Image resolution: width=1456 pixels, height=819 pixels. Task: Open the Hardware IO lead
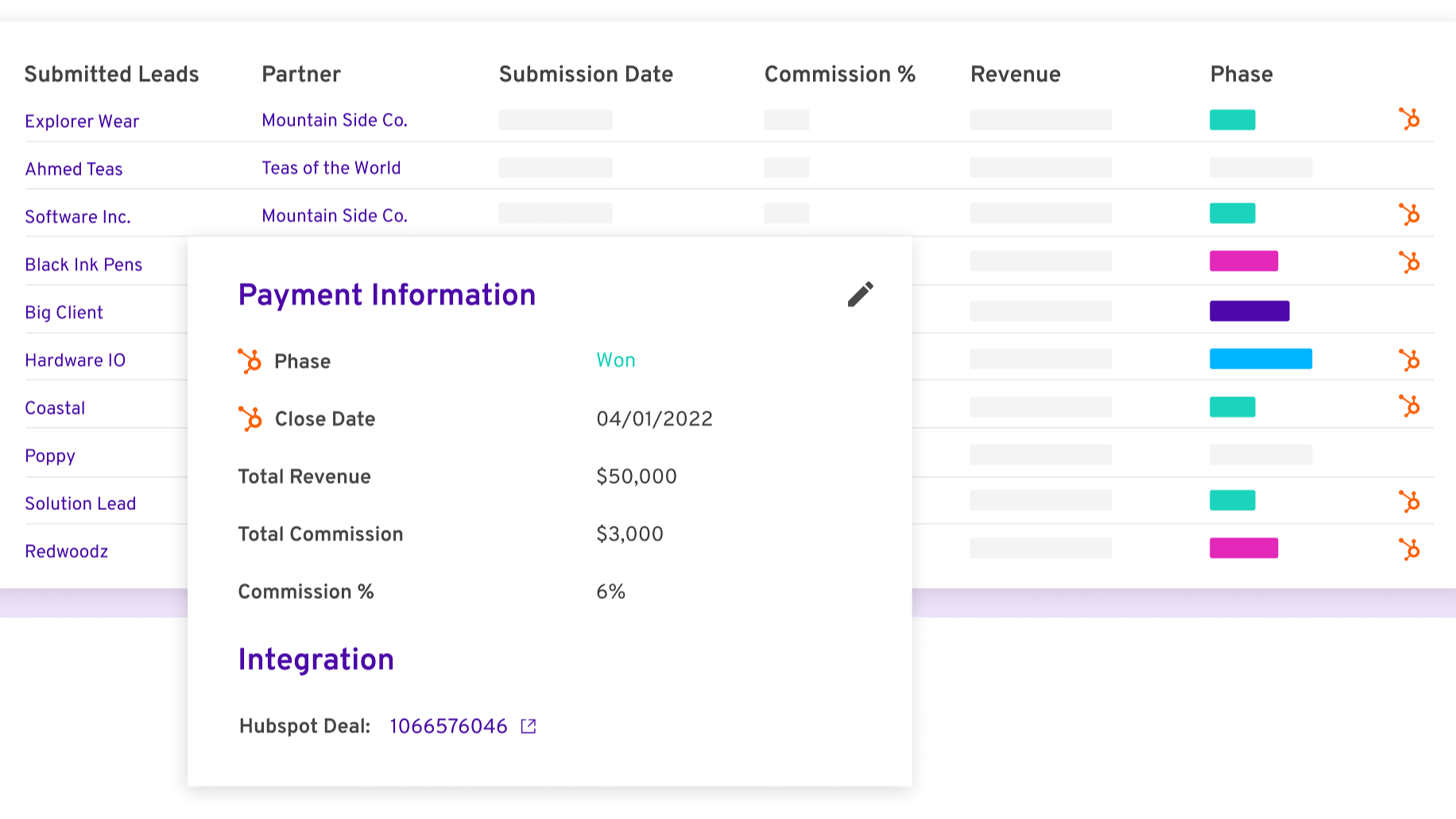pos(76,360)
